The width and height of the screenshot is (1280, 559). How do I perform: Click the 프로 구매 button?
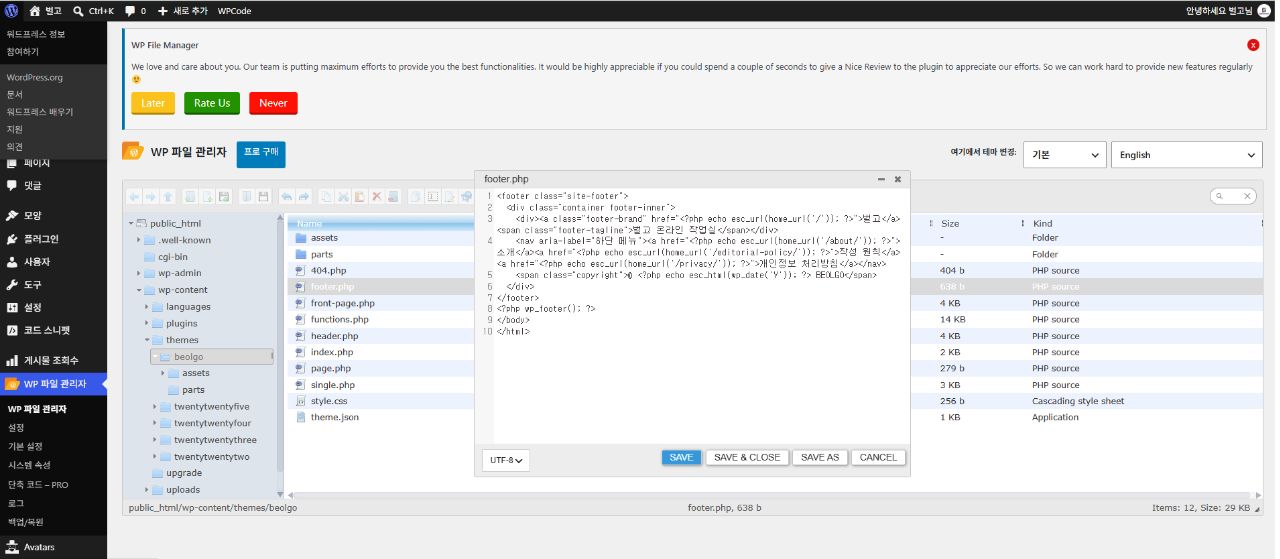(261, 154)
